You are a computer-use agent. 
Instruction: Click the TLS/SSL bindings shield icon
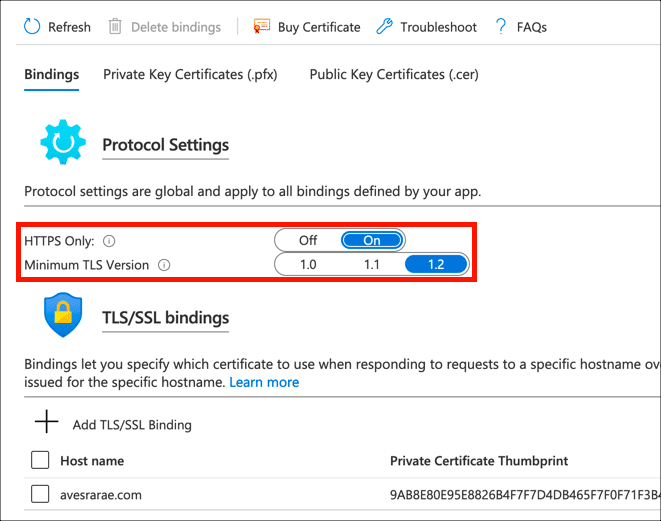[63, 315]
